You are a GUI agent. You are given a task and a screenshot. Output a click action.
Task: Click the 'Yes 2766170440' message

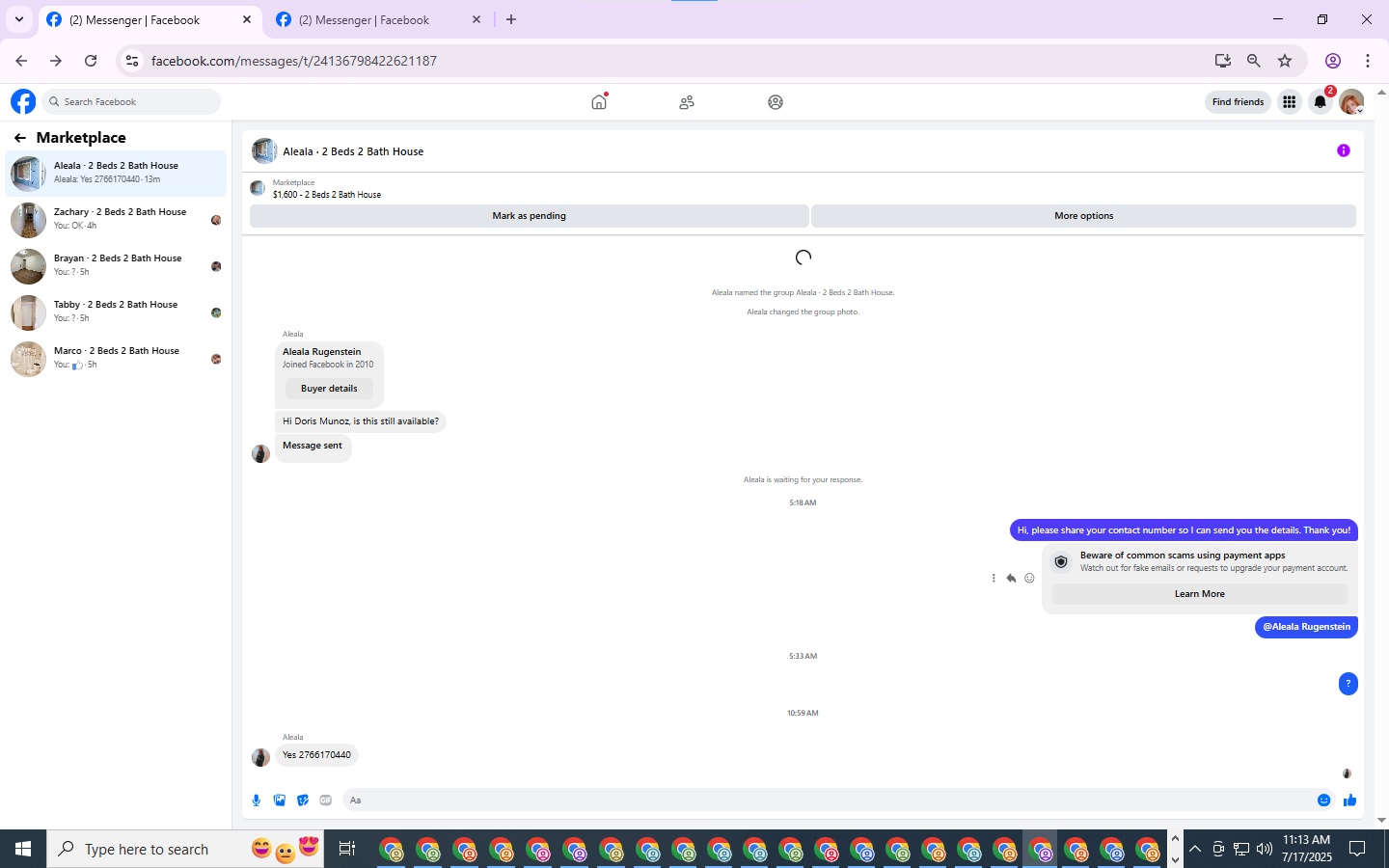coord(316,755)
